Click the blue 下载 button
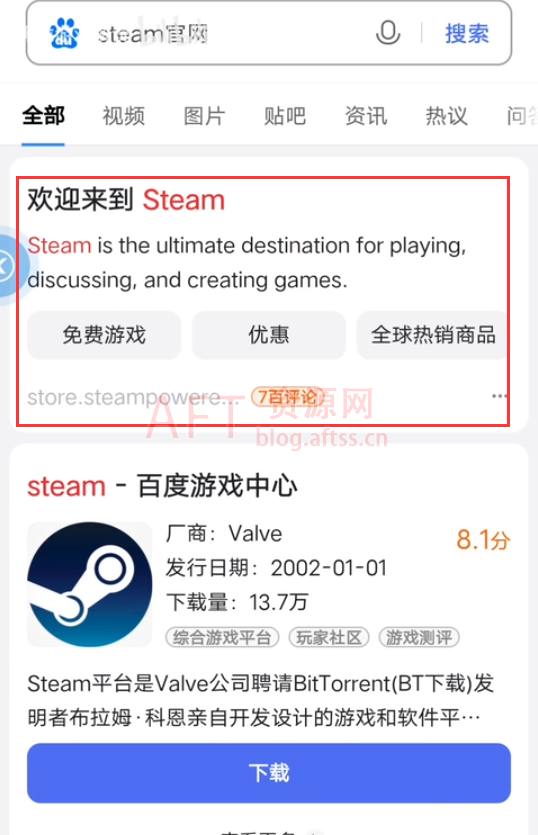This screenshot has width=538, height=835. [x=269, y=773]
